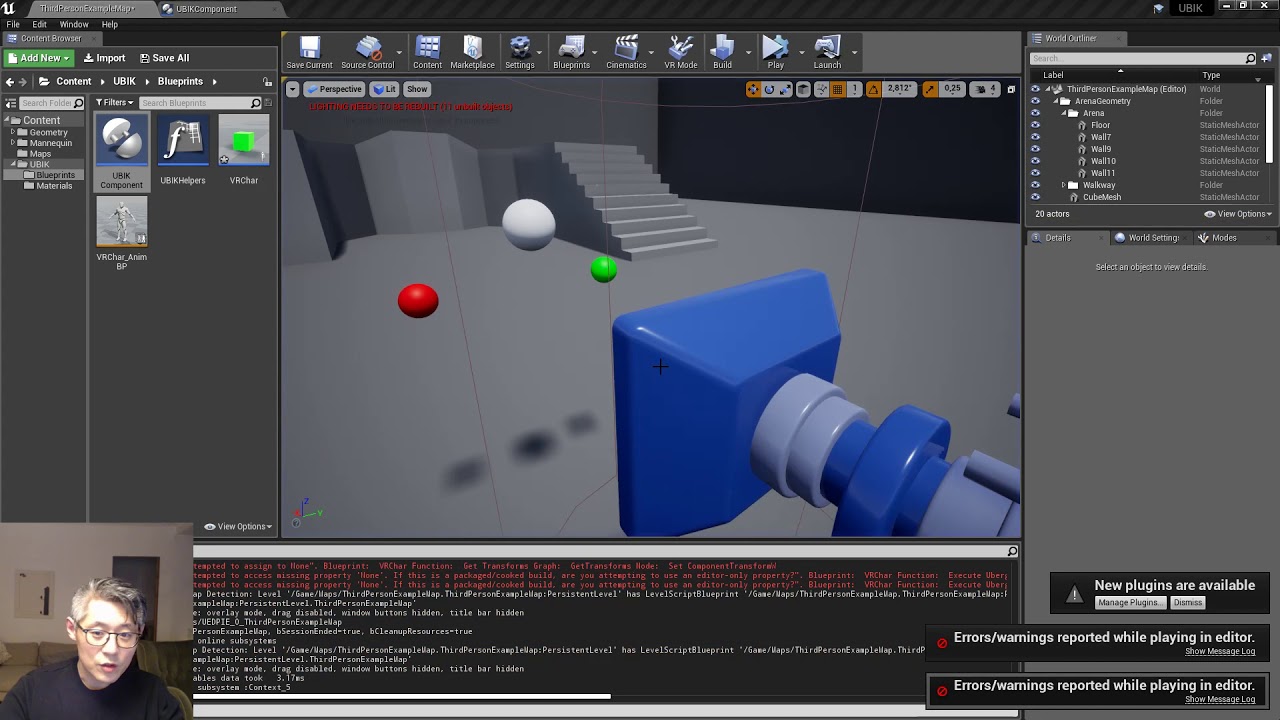The width and height of the screenshot is (1280, 720).
Task: Select the scale gizmo tool in viewport
Action: tap(785, 89)
